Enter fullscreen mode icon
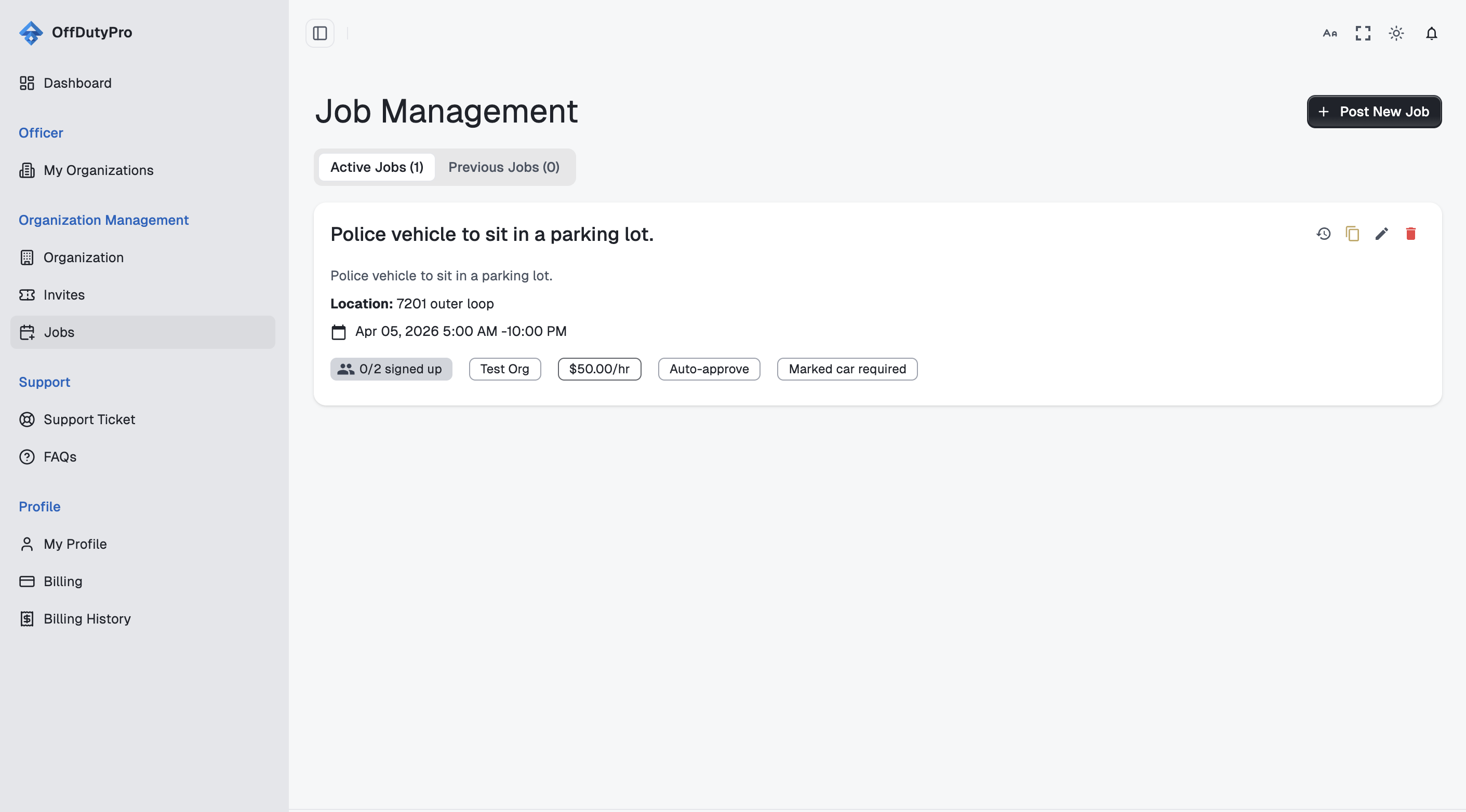Image resolution: width=1466 pixels, height=812 pixels. pos(1363,34)
